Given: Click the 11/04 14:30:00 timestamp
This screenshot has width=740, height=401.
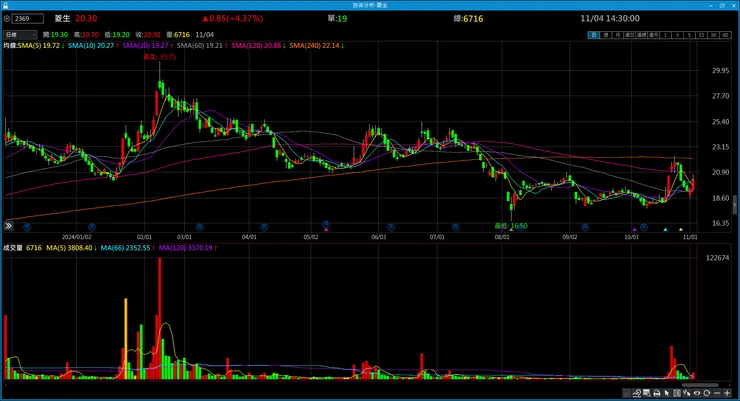Looking at the screenshot, I should click(610, 18).
